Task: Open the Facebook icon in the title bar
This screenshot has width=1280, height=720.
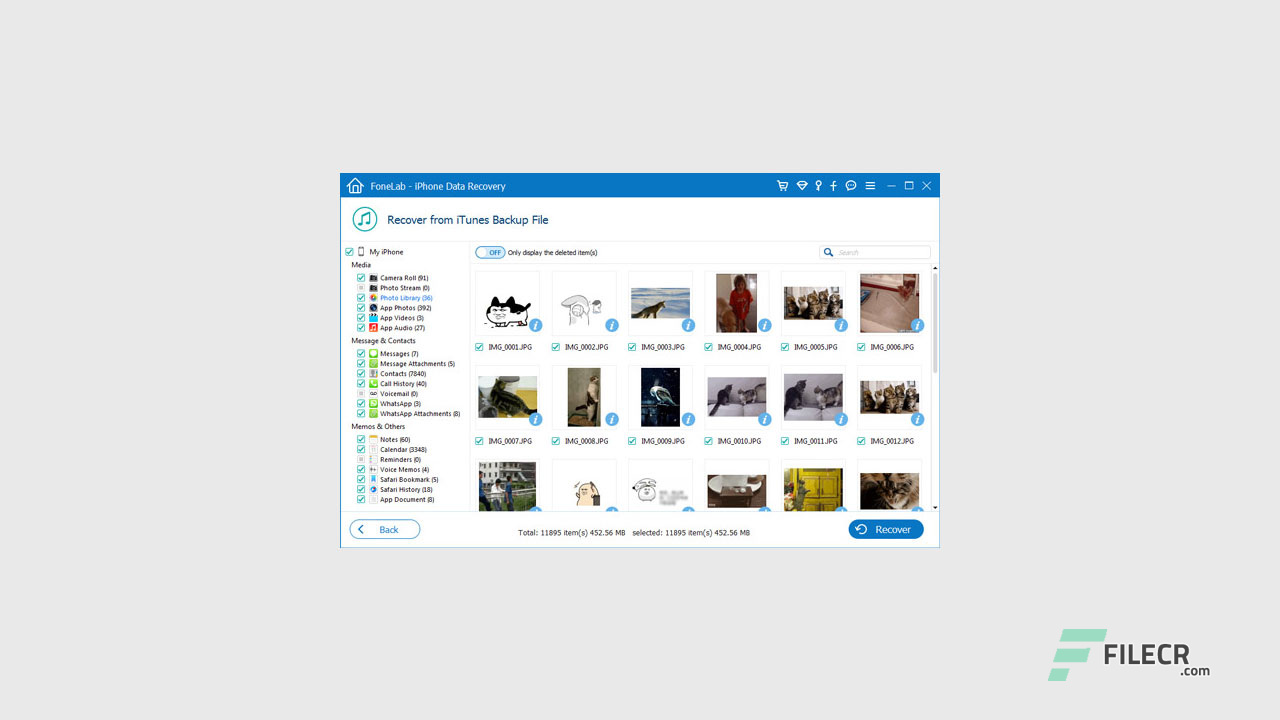Action: [834, 186]
